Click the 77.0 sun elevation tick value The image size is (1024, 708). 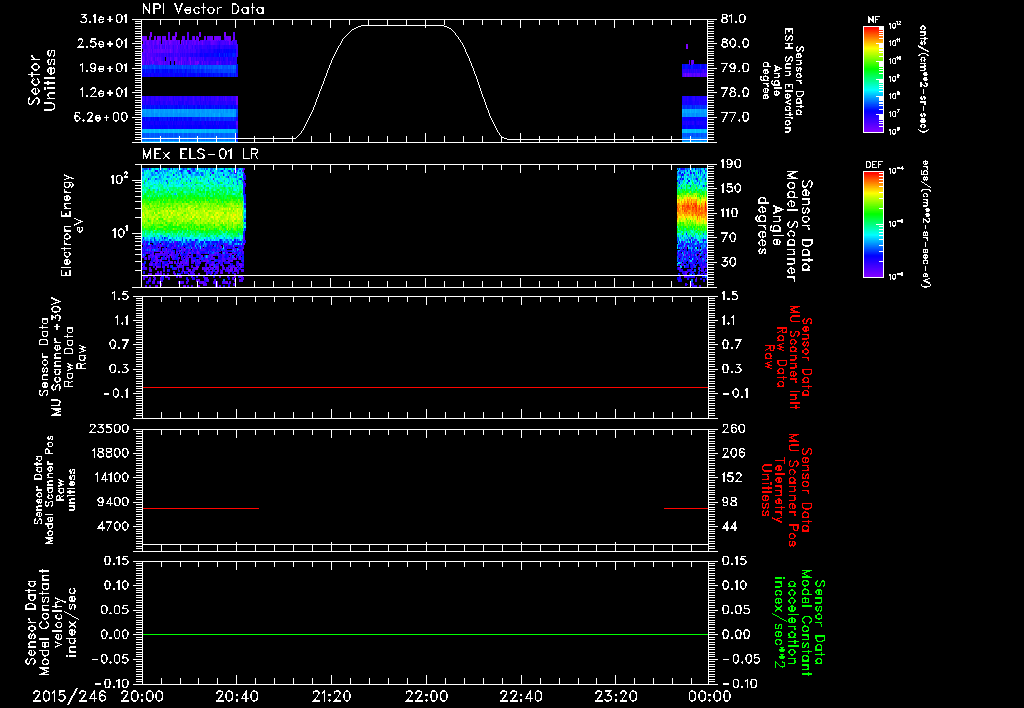pos(735,118)
